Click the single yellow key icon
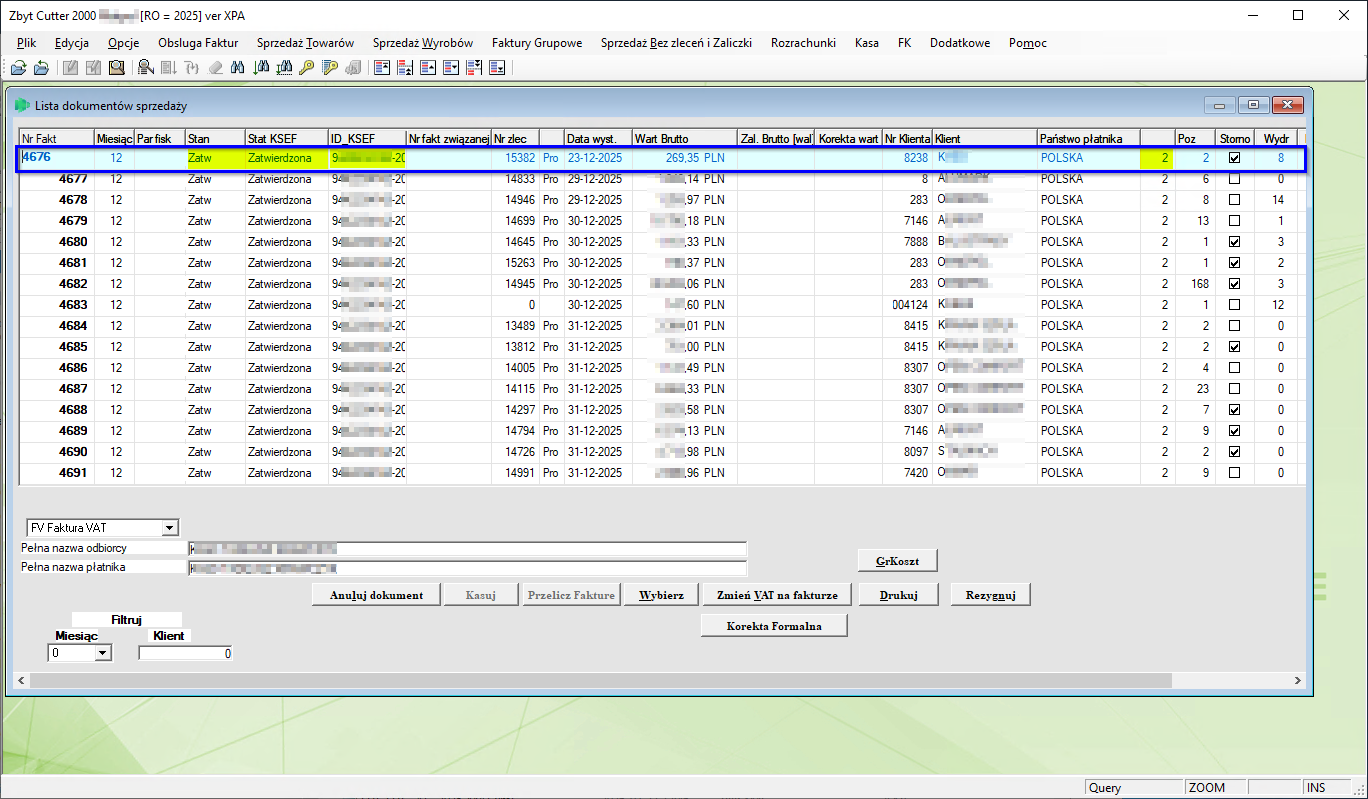This screenshot has width=1368, height=799. pos(307,68)
